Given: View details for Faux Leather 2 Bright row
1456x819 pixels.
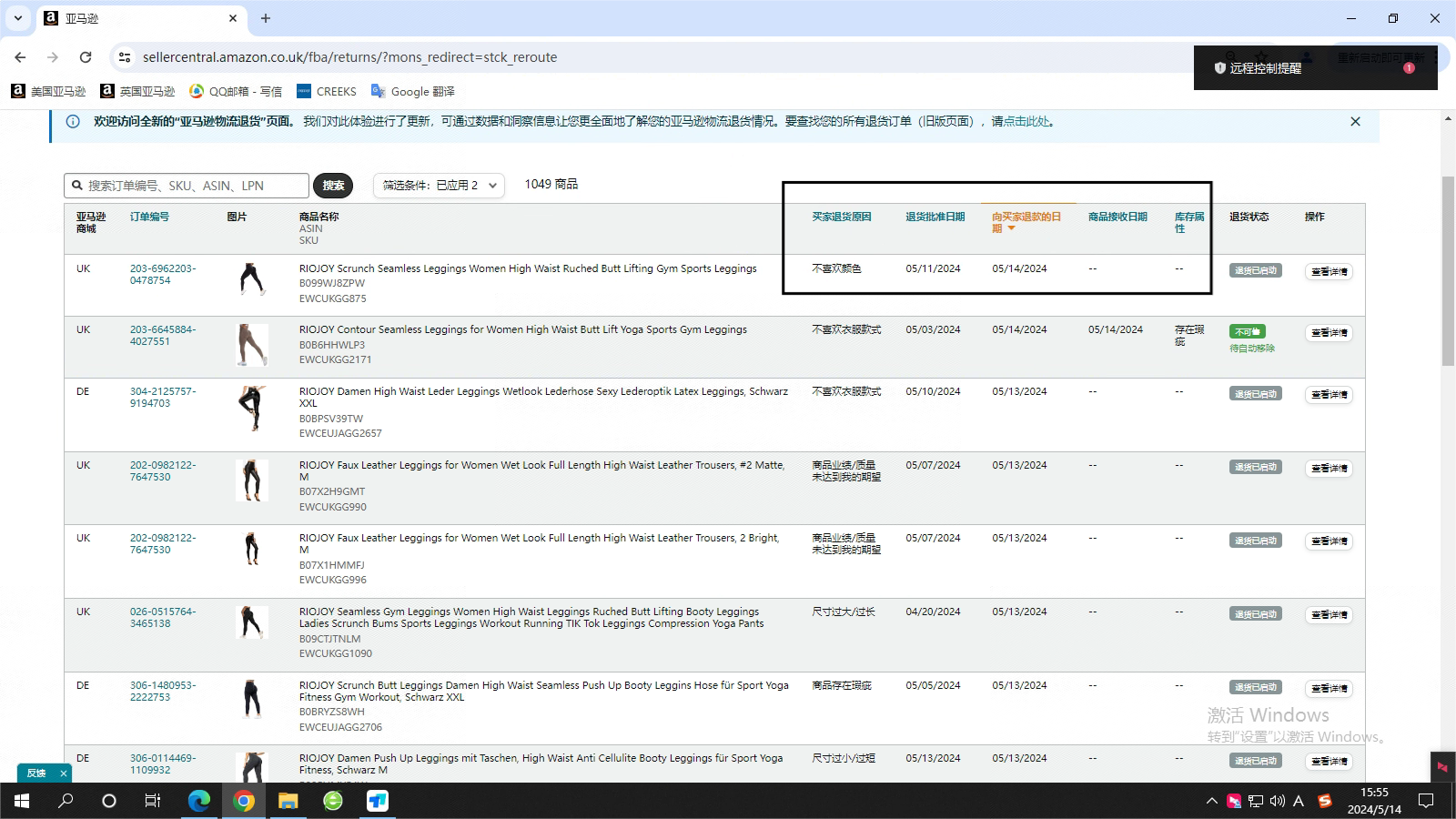Looking at the screenshot, I should (1329, 541).
